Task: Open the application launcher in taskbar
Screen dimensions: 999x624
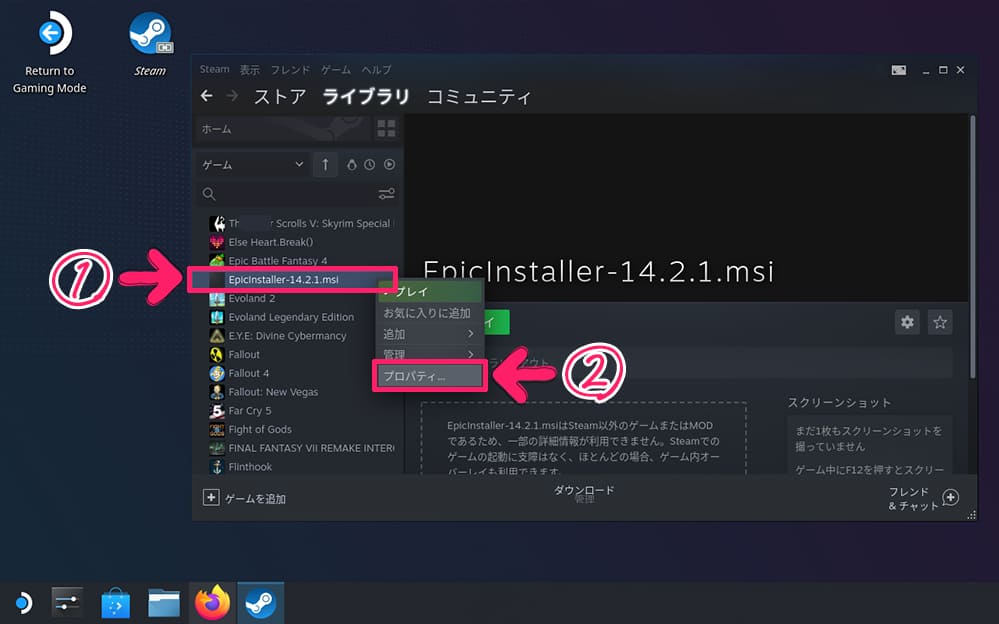Action: coord(23,602)
